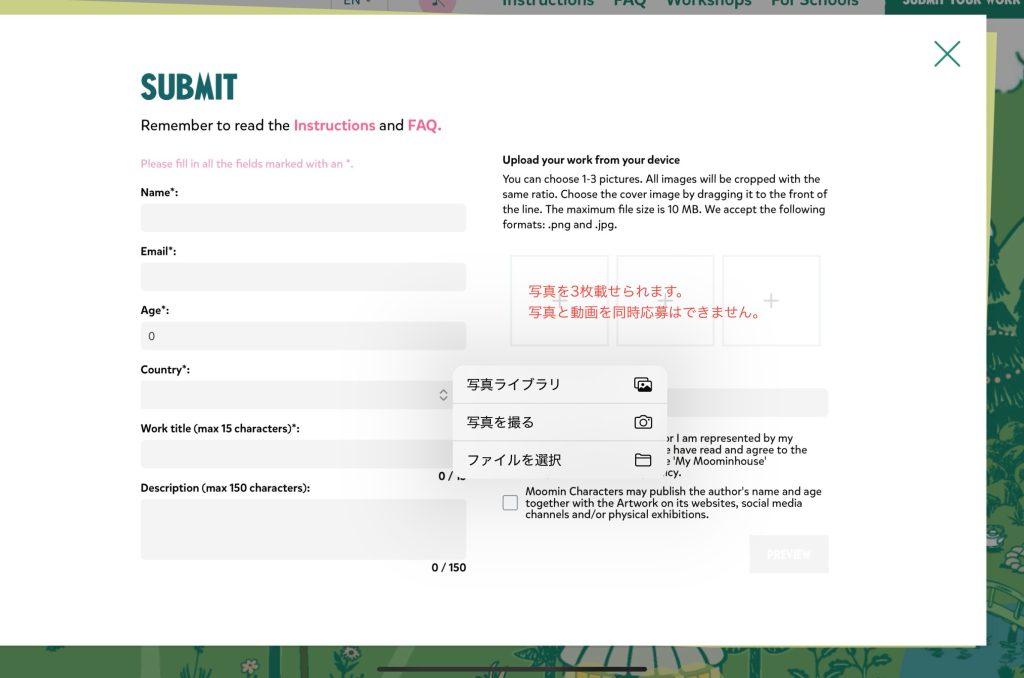Click the plus in the third upload slot

click(771, 301)
